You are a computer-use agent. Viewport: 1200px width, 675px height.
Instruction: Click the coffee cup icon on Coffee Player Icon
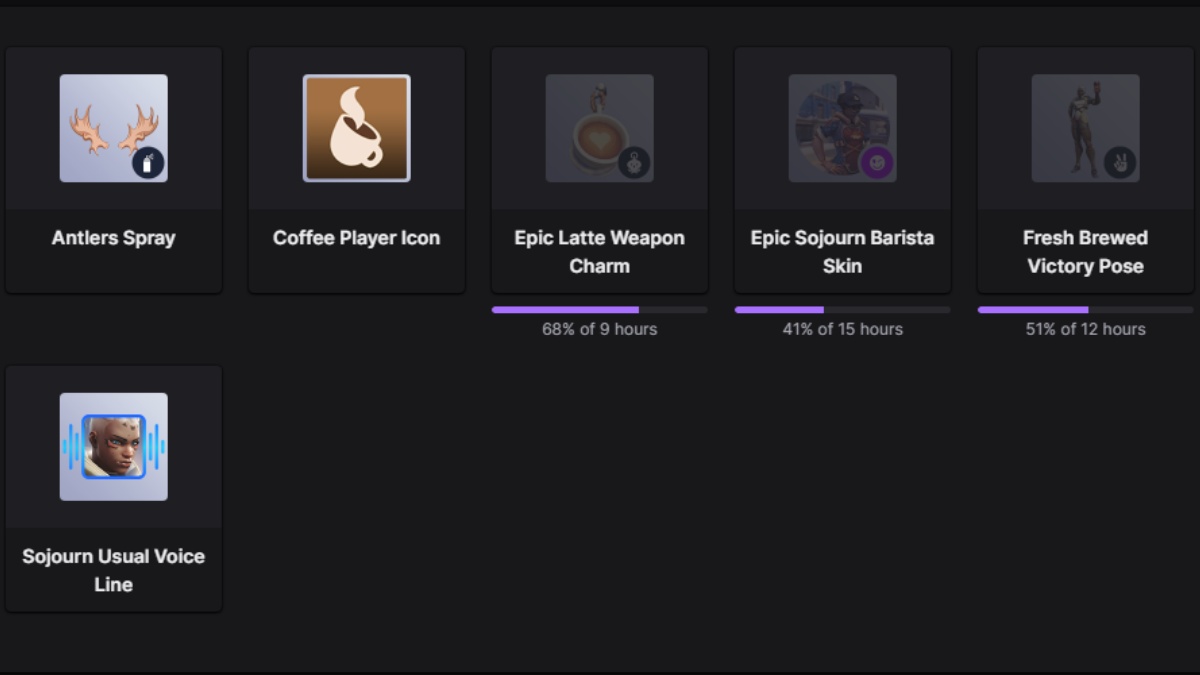[356, 128]
